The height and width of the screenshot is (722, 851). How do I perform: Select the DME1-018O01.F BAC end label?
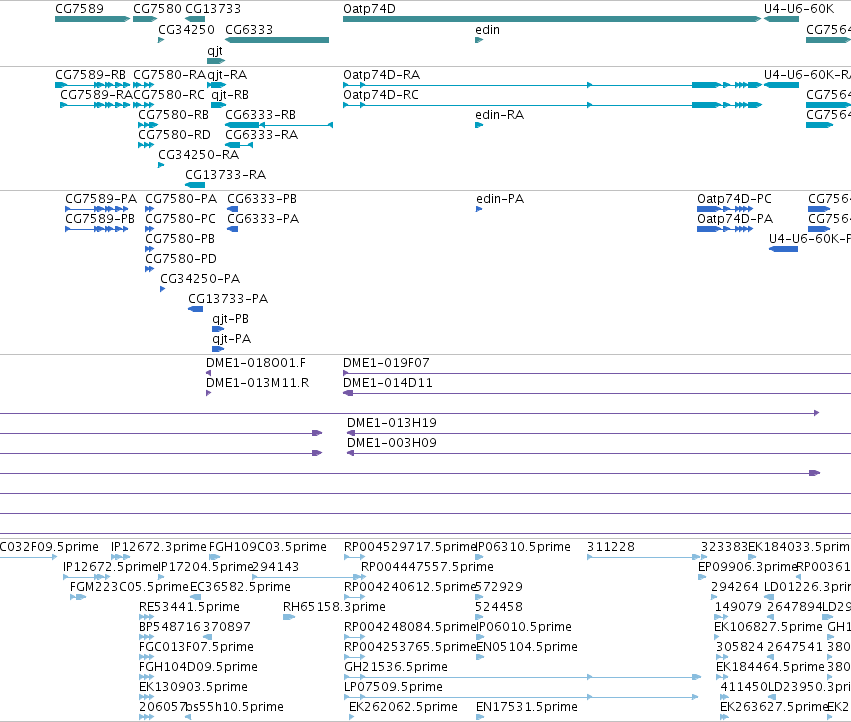pos(256,363)
